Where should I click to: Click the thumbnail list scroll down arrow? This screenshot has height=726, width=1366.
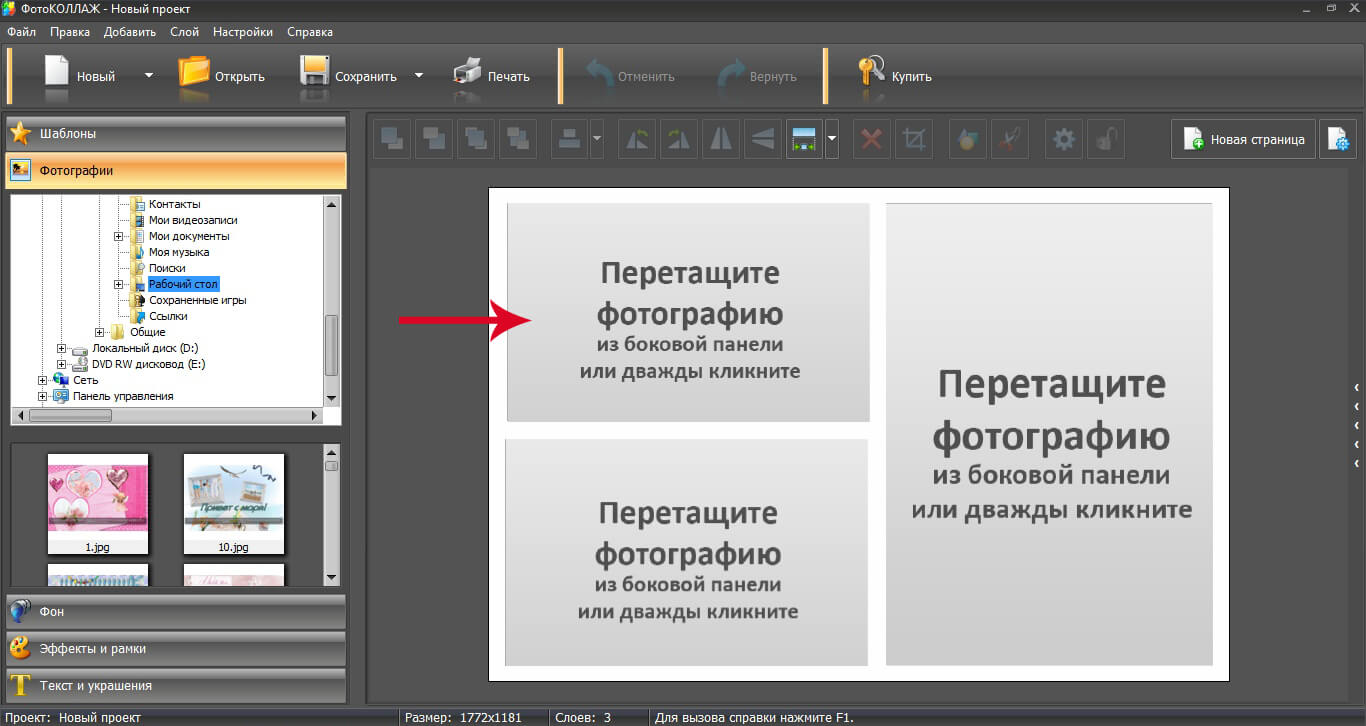(332, 578)
